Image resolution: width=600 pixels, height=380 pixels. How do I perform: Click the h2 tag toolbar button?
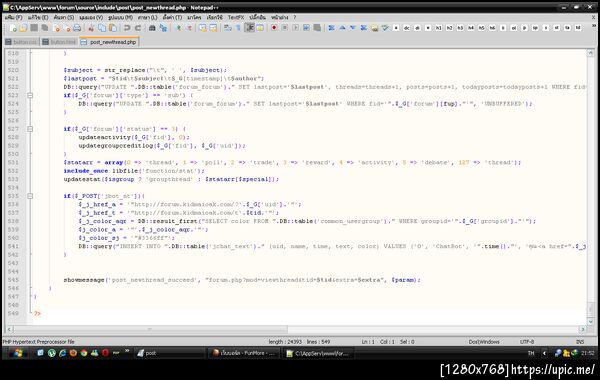(x=449, y=28)
